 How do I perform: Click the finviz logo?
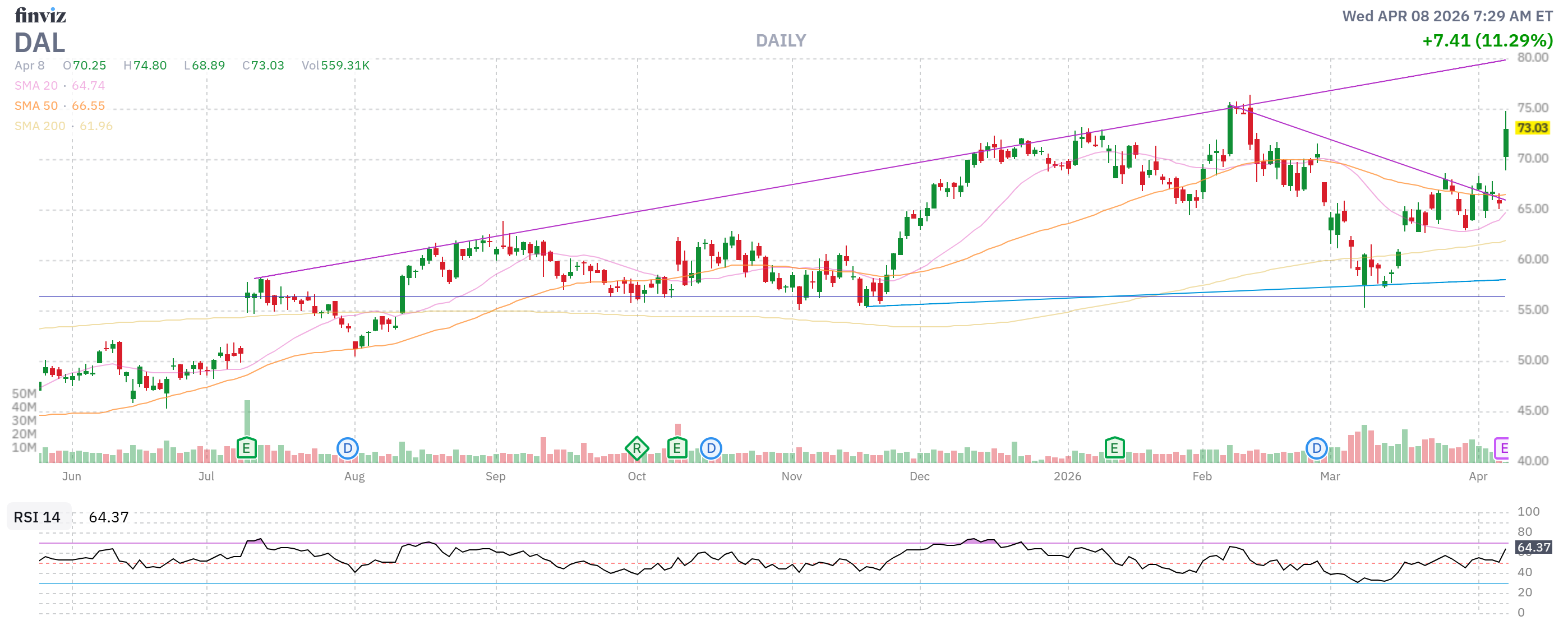click(40, 15)
